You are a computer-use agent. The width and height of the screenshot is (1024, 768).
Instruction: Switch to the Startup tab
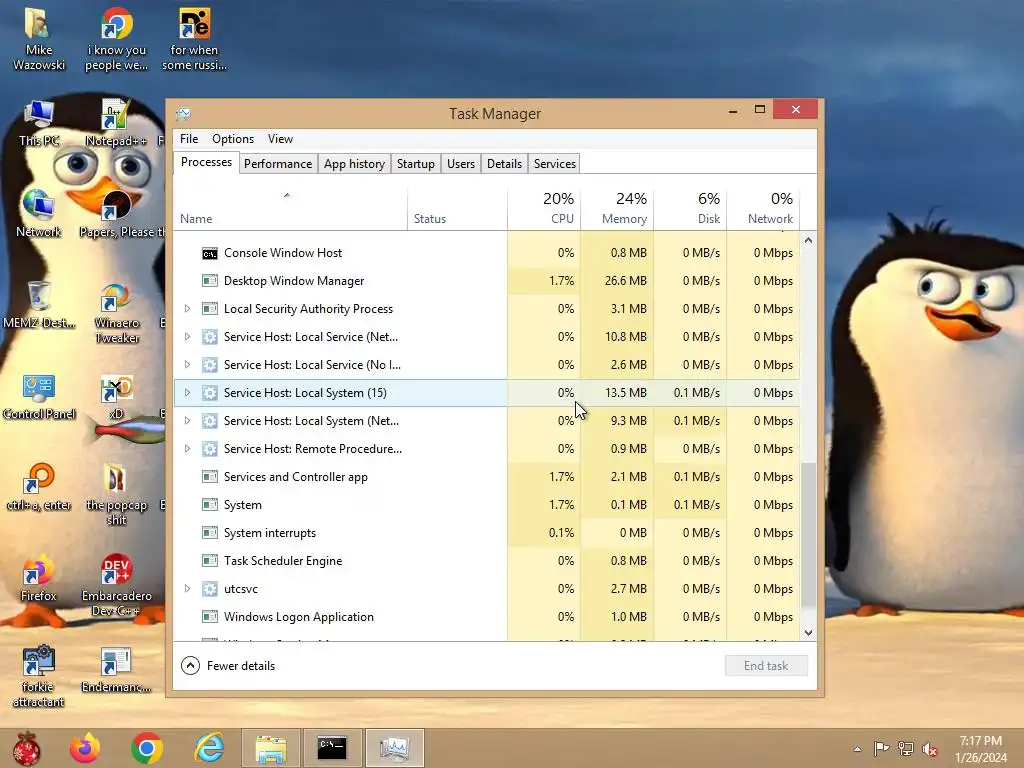(415, 164)
